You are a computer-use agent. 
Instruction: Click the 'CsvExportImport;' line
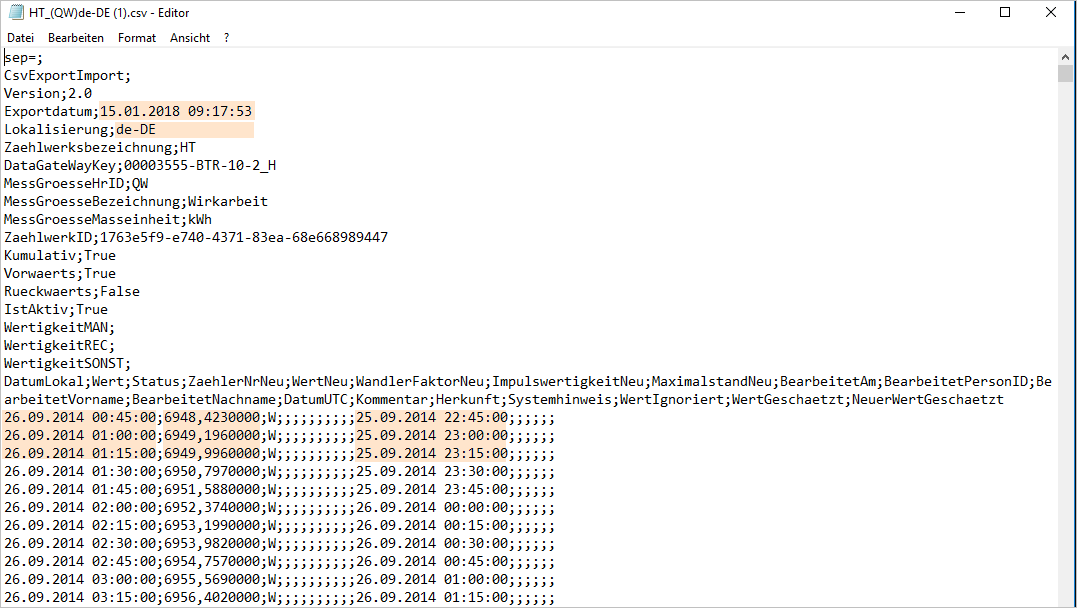tap(67, 76)
